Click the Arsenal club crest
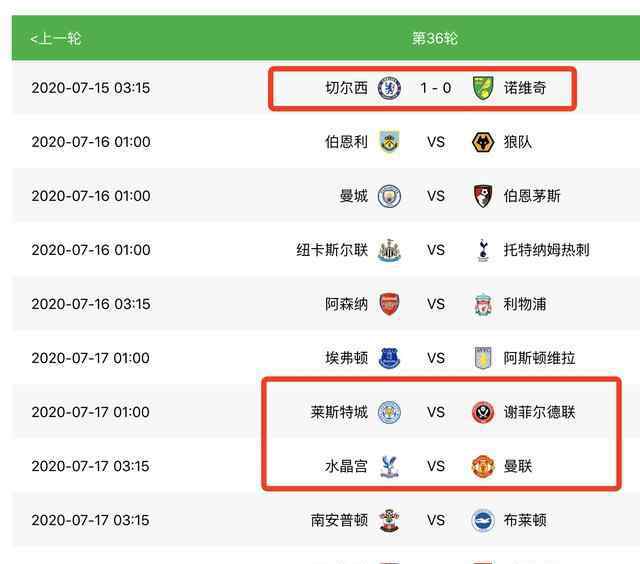640x564 pixels. (x=389, y=304)
